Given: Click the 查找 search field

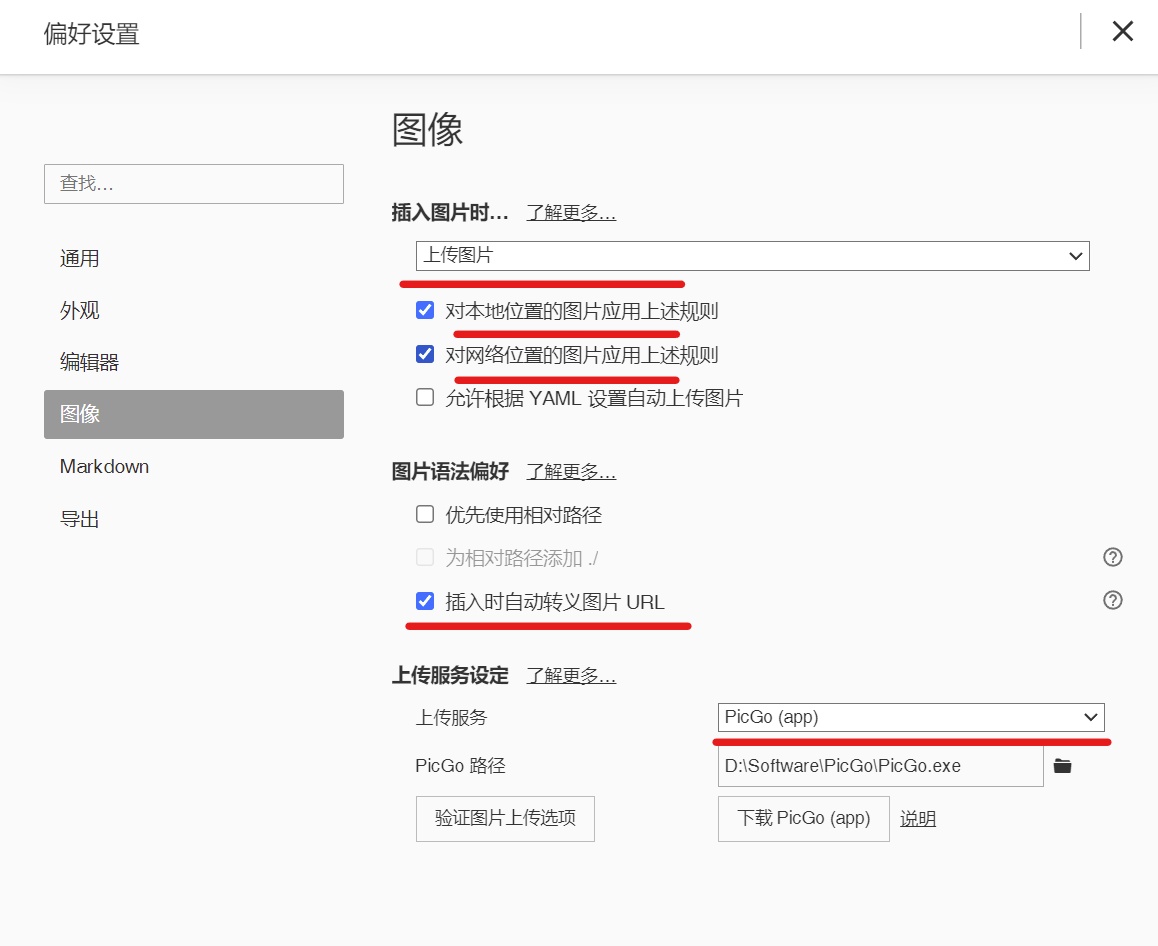Looking at the screenshot, I should pos(193,184).
